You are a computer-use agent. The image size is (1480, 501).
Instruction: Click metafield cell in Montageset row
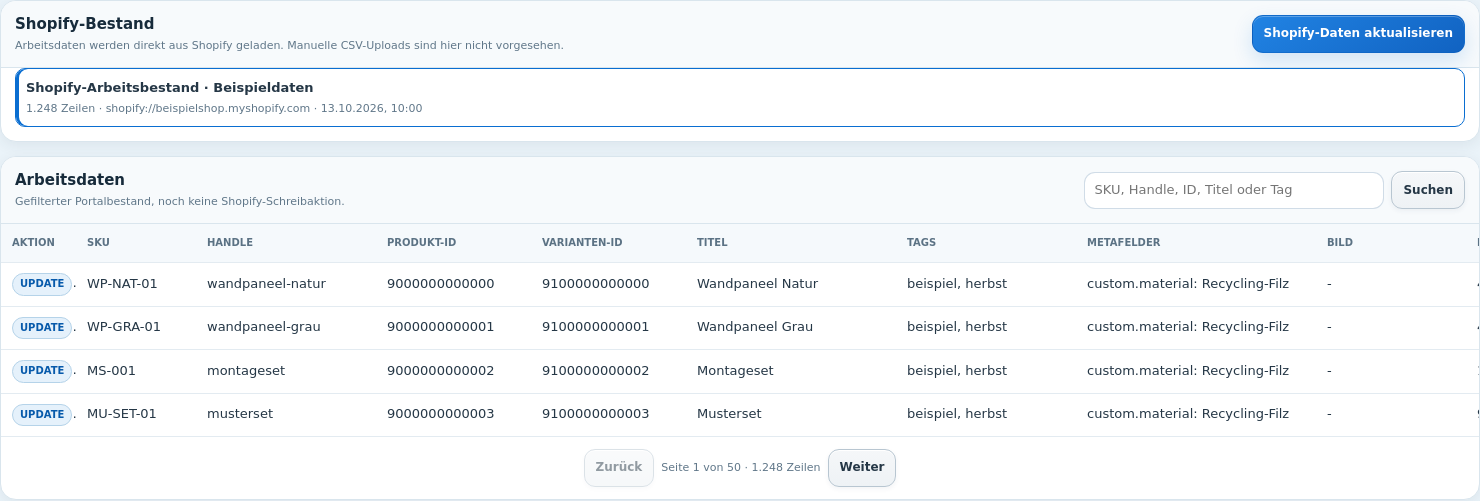[1188, 371]
